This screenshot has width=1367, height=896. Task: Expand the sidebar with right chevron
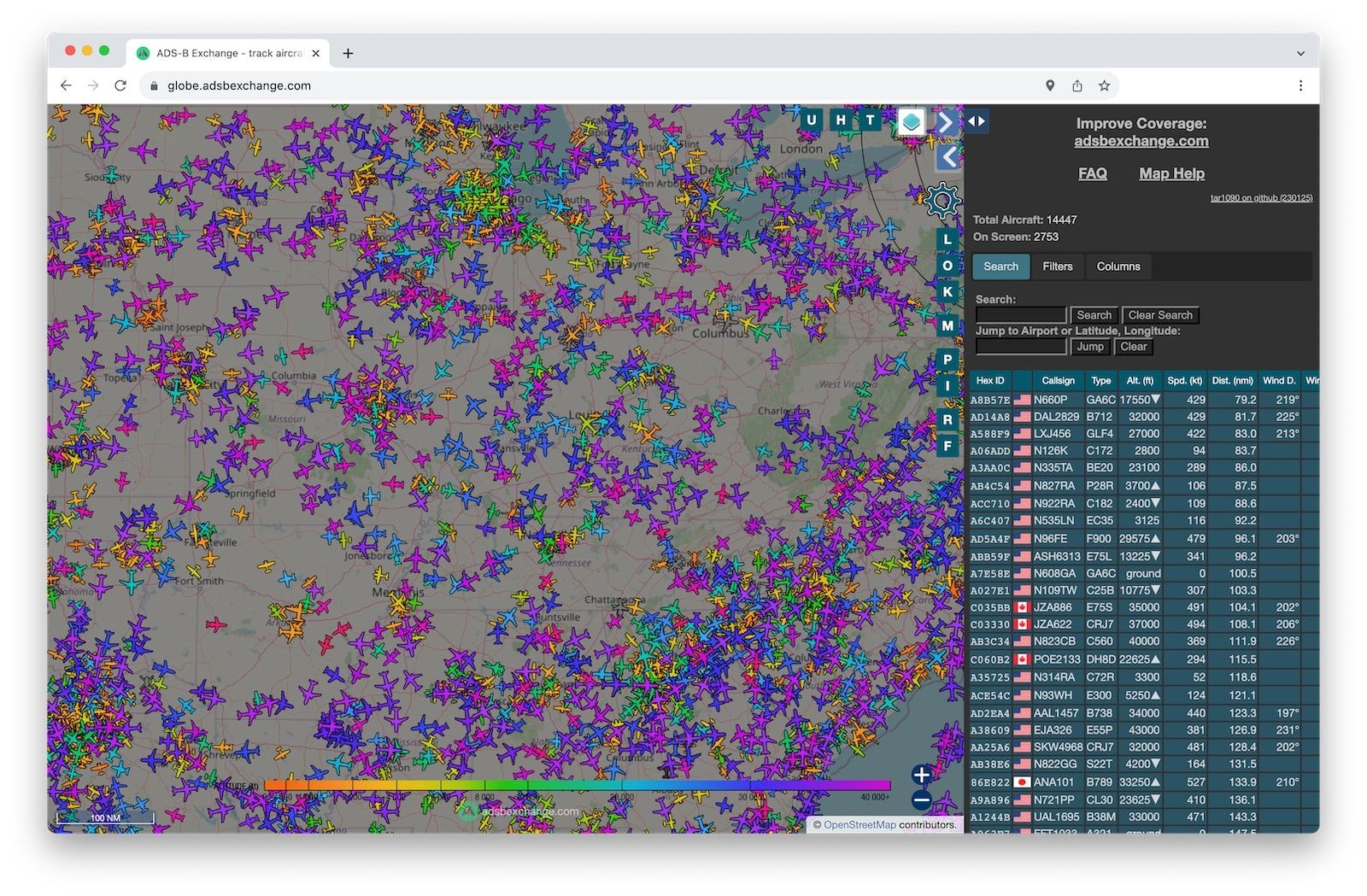[946, 123]
